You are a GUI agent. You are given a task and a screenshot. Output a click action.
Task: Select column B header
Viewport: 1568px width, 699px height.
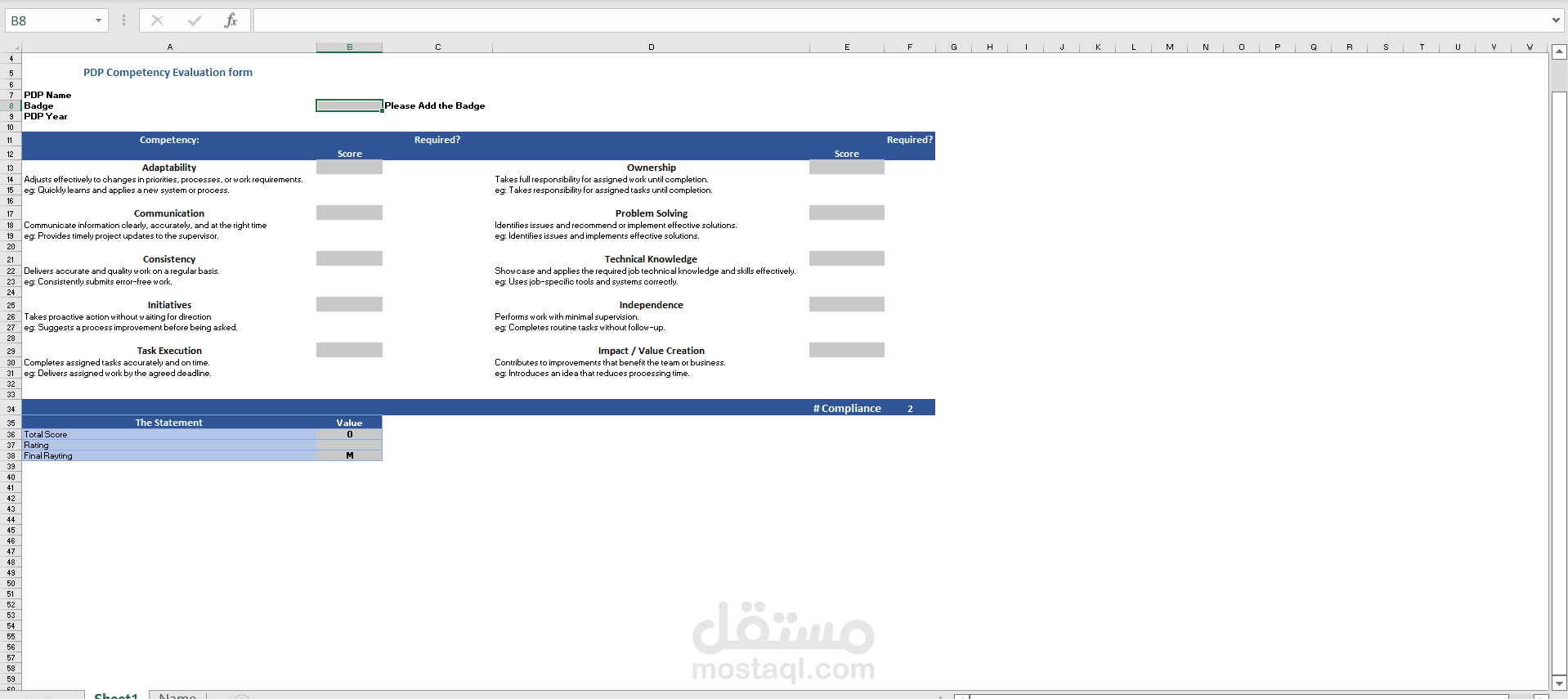pos(349,47)
